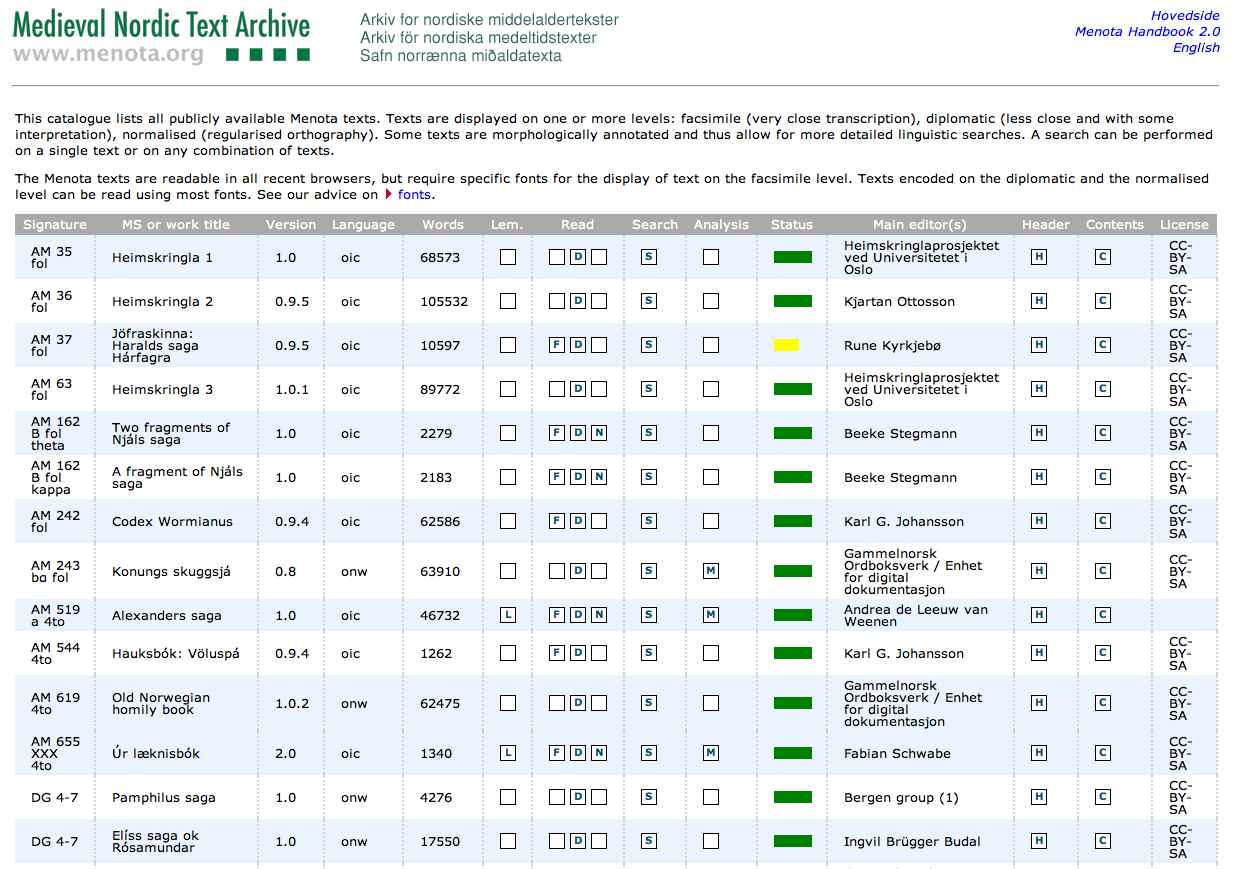Open Contents C icon for Hauksbók: Völuspá
This screenshot has width=1237, height=869.
1103,653
